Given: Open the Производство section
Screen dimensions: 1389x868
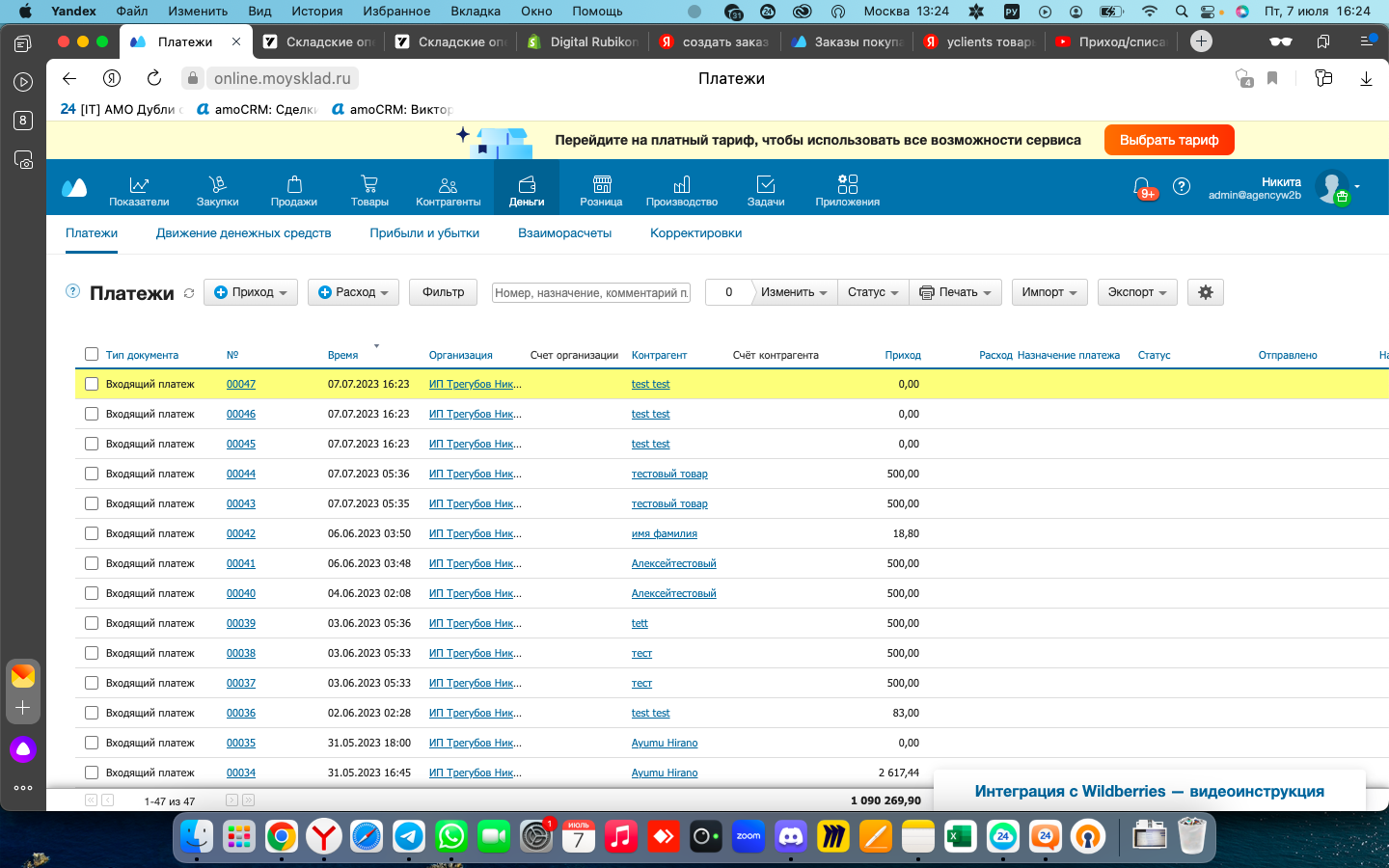Looking at the screenshot, I should click(x=682, y=190).
